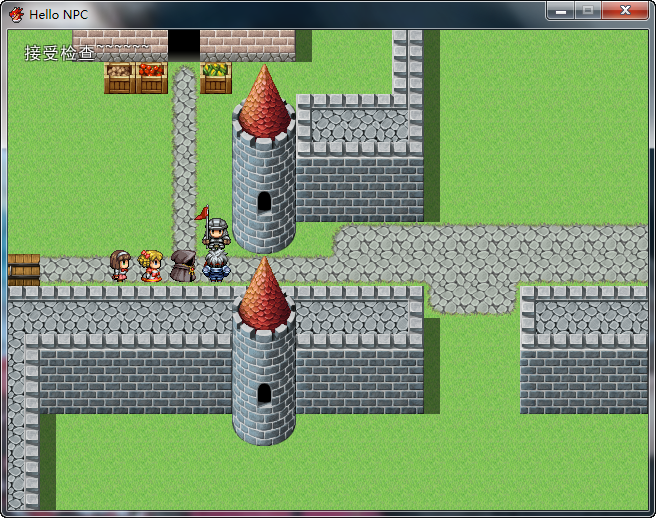Image resolution: width=656 pixels, height=518 pixels.
Task: Click the lower tower's arched window
Action: coord(264,393)
